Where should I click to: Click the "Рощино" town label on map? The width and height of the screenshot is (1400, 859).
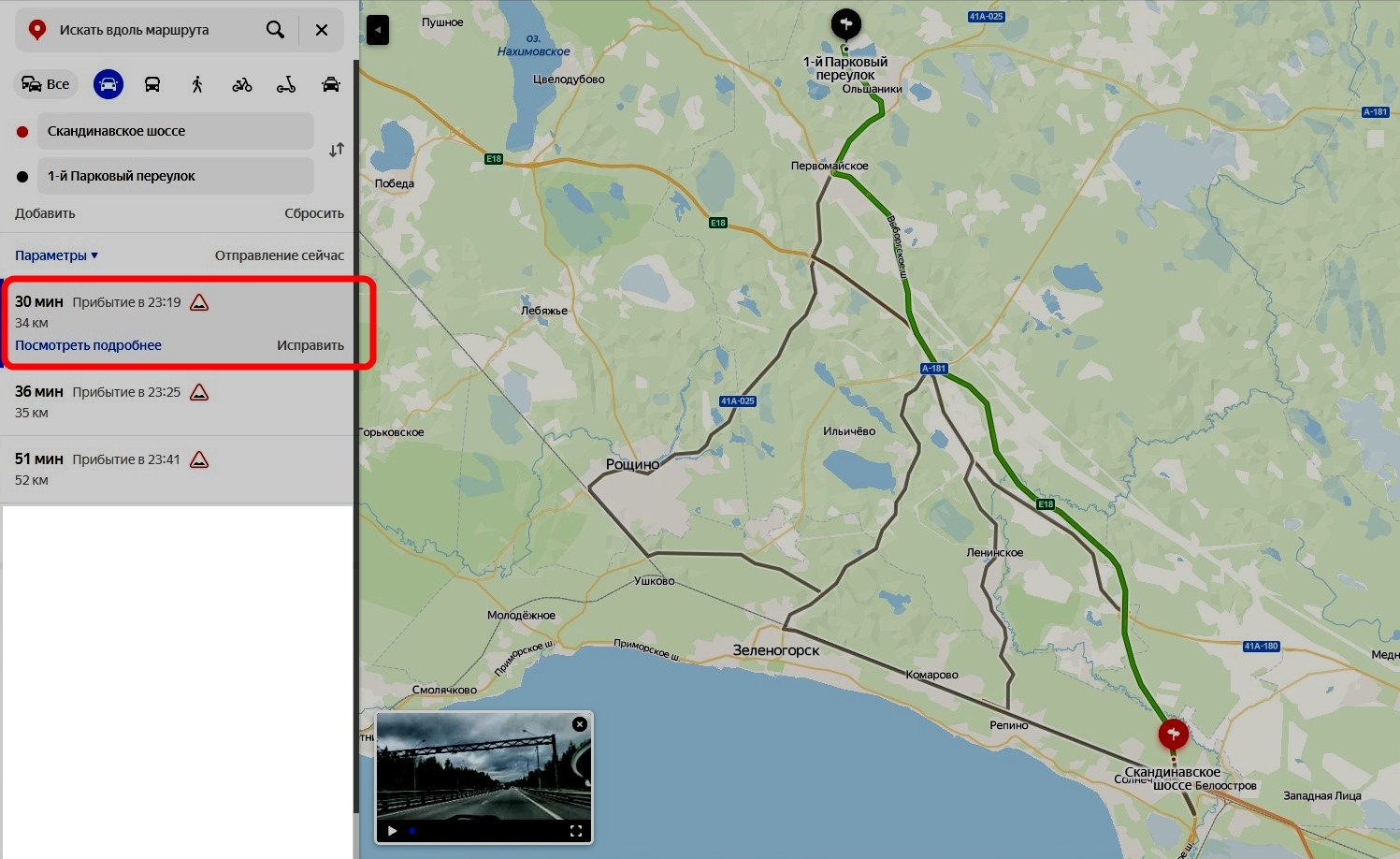(632, 464)
